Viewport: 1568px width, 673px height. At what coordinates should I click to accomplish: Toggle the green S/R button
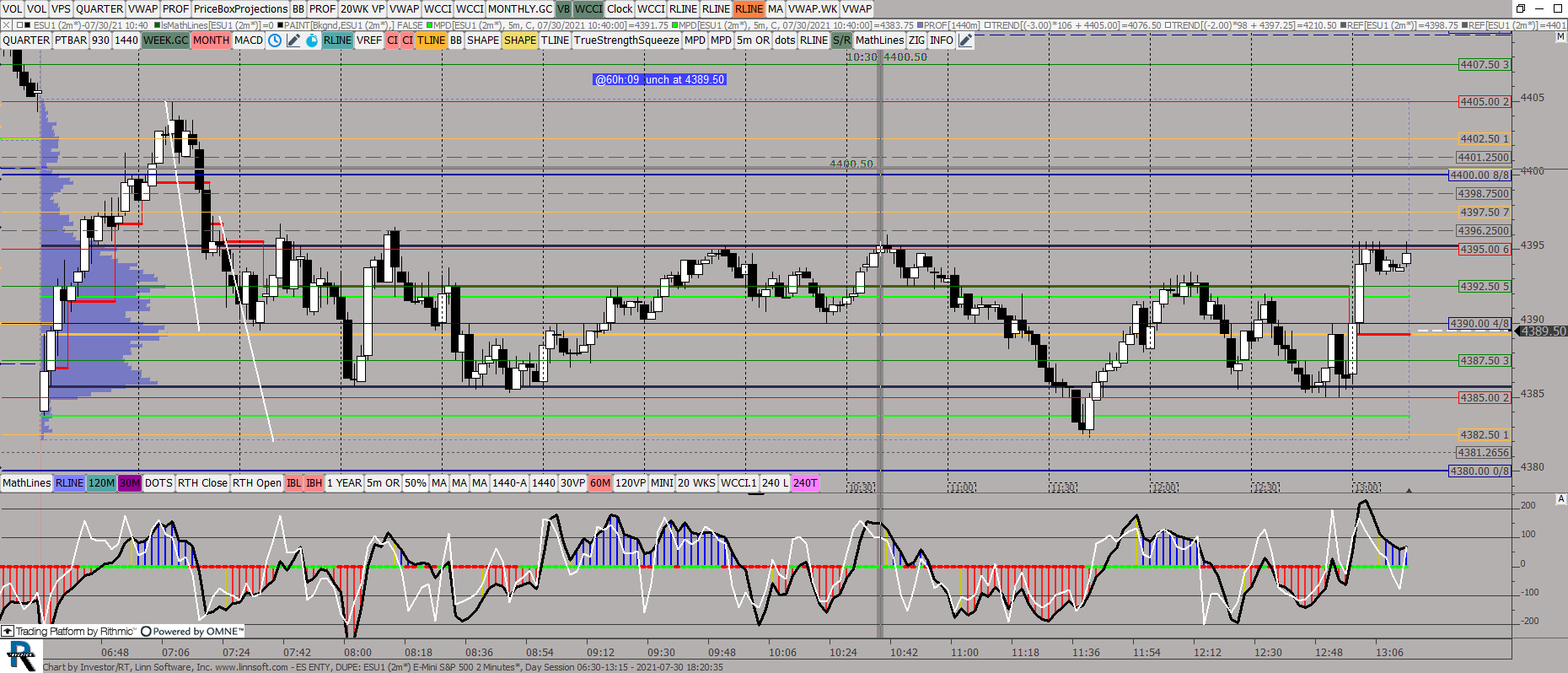coord(841,40)
